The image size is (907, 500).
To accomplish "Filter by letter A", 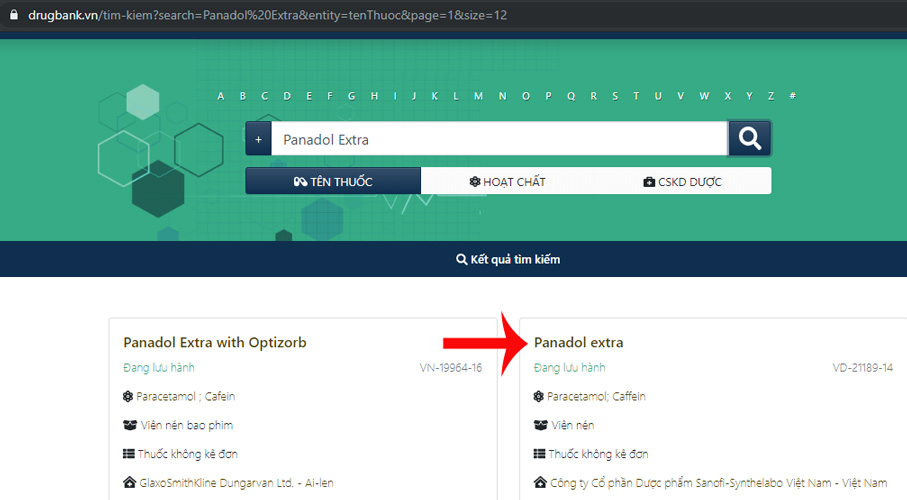I will (220, 96).
